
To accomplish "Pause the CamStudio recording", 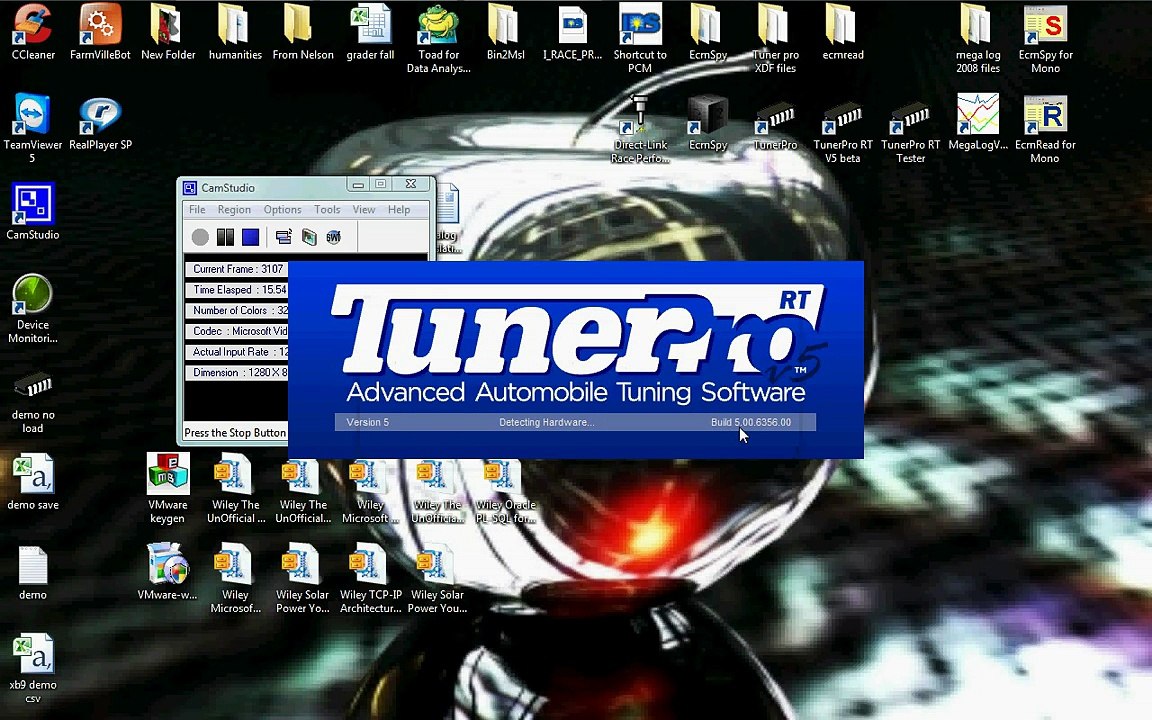I will 226,237.
